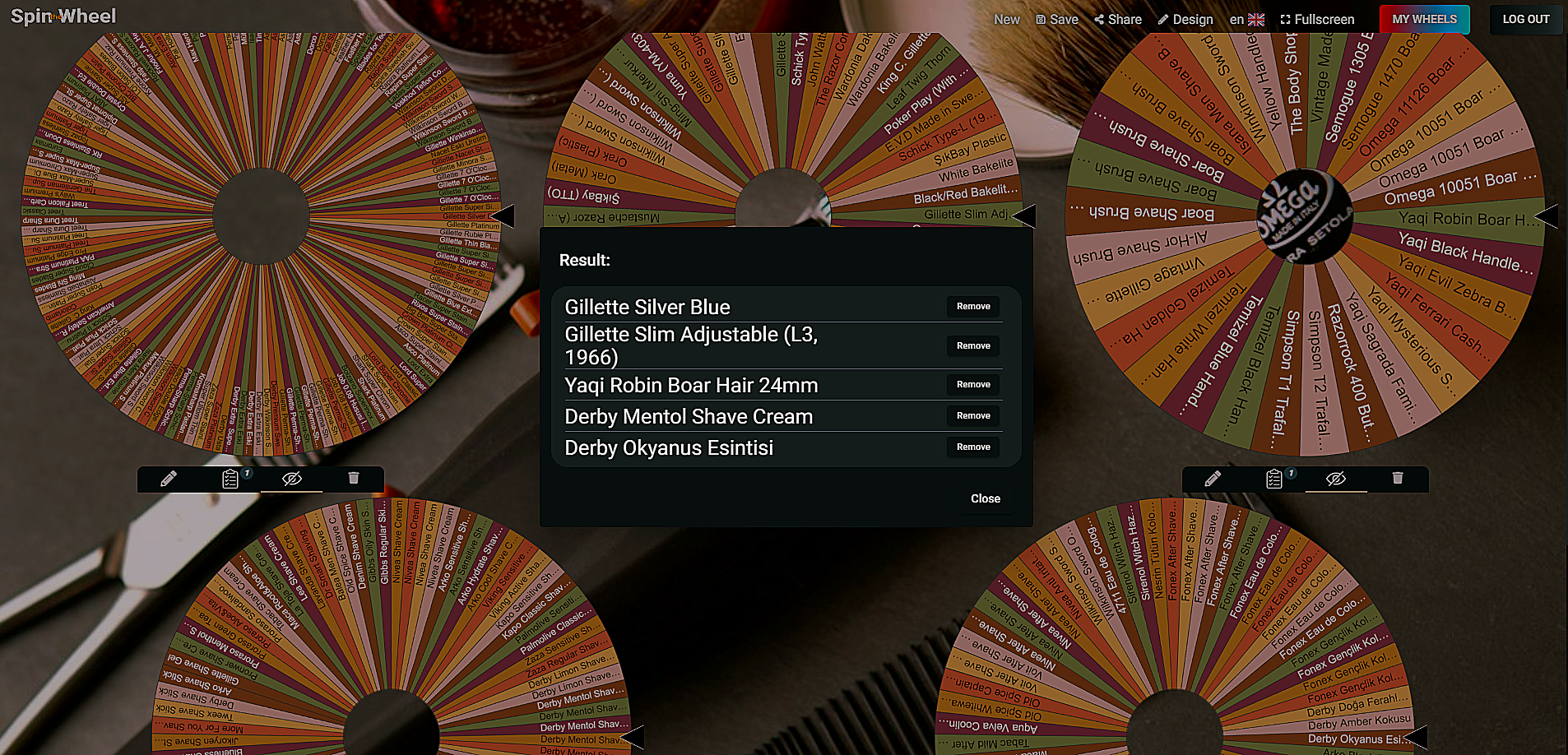Open the Design settings
1568x755 pixels.
[x=1185, y=19]
